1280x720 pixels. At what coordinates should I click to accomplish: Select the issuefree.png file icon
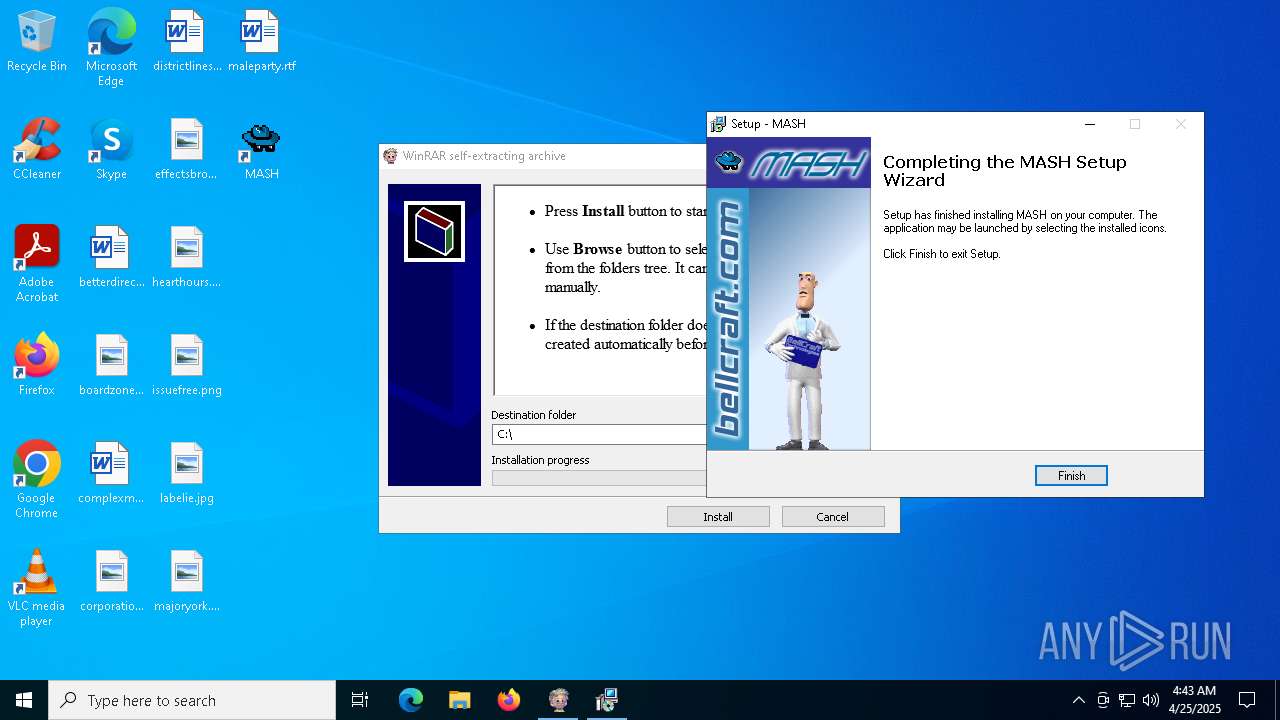click(187, 365)
